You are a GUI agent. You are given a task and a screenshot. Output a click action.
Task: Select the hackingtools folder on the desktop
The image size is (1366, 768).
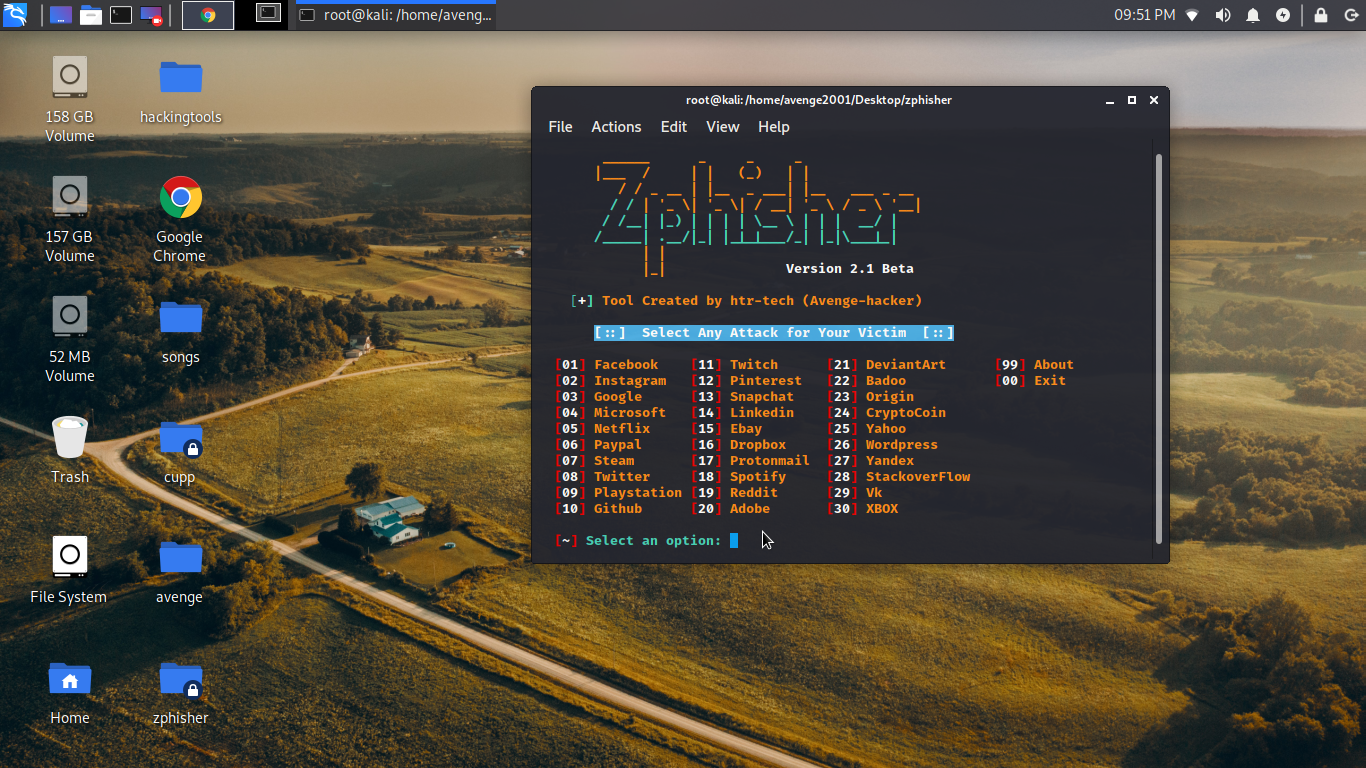(181, 89)
